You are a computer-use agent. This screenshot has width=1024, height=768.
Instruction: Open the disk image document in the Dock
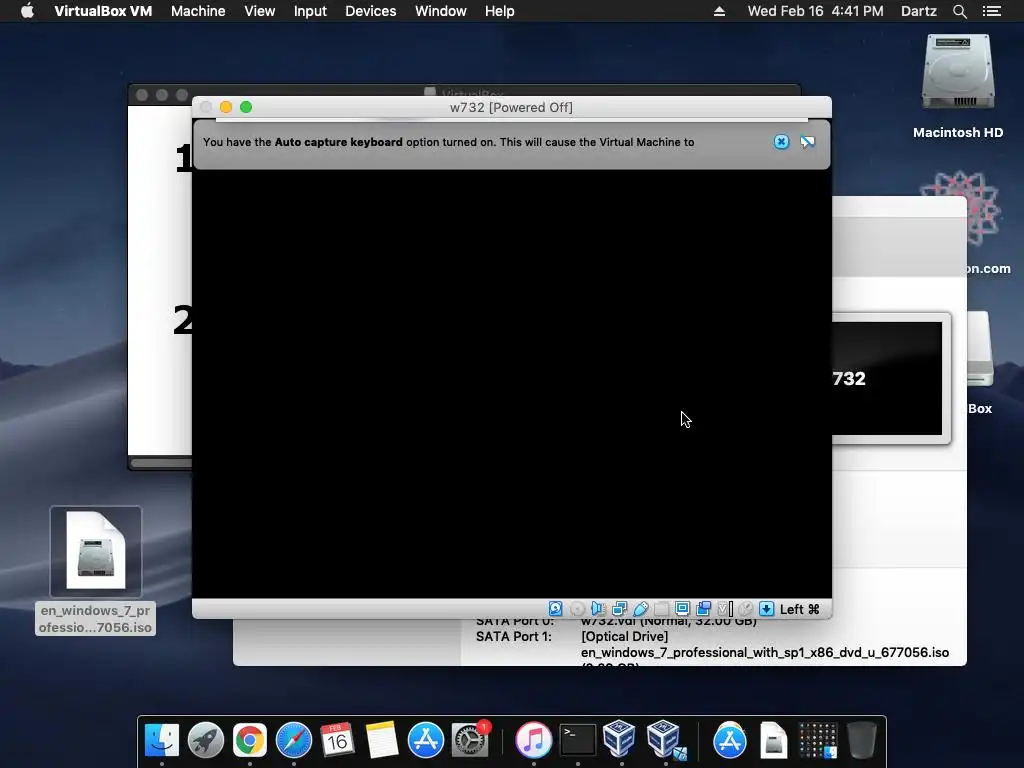[x=774, y=740]
